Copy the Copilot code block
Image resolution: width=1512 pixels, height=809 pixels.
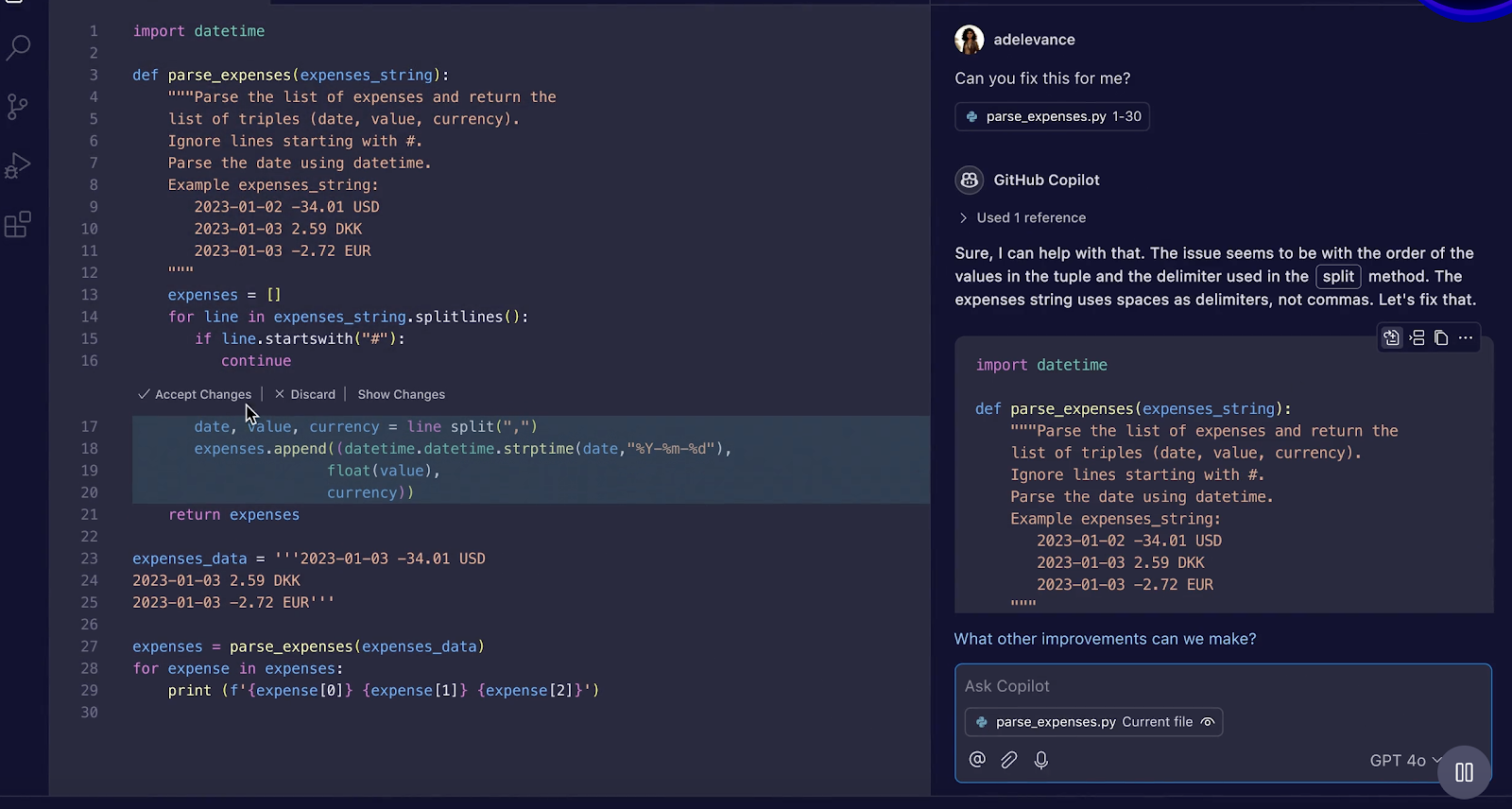[x=1441, y=337]
